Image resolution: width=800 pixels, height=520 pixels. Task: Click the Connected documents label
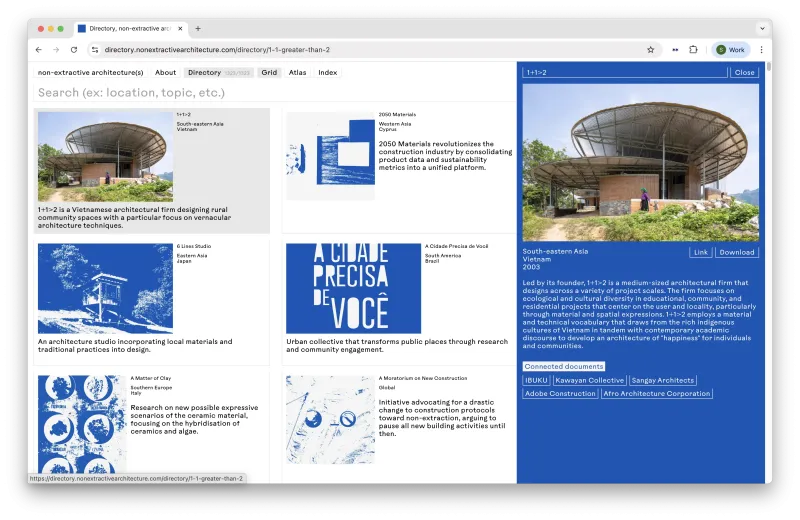pos(564,366)
